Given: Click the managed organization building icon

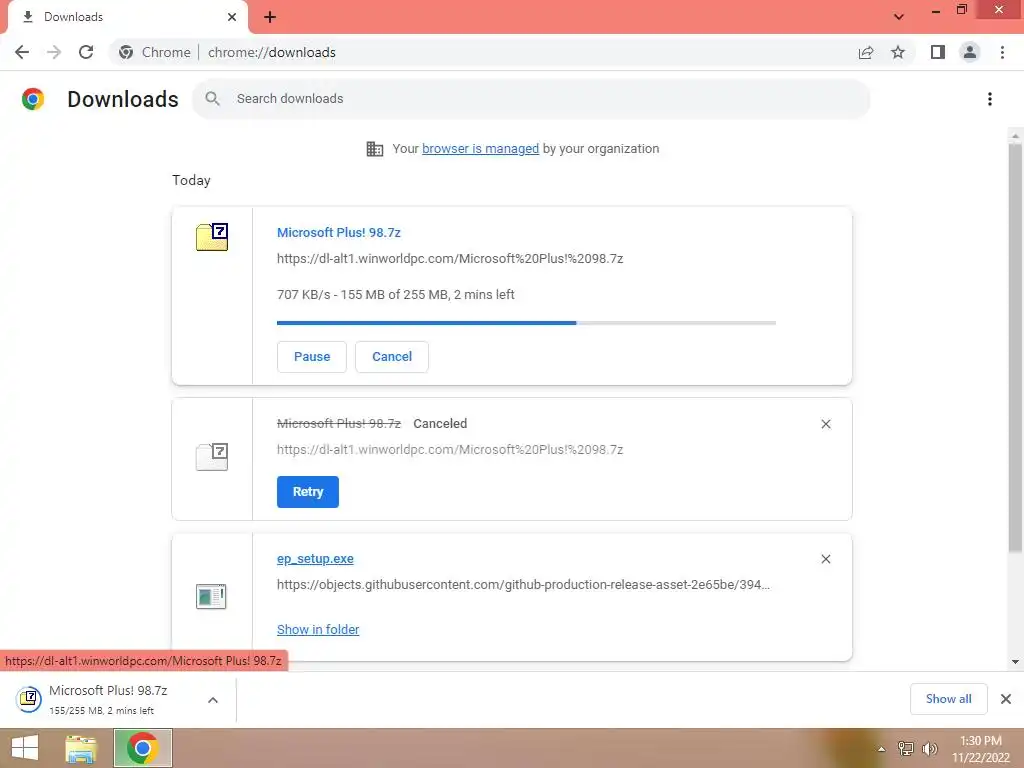Looking at the screenshot, I should point(375,149).
